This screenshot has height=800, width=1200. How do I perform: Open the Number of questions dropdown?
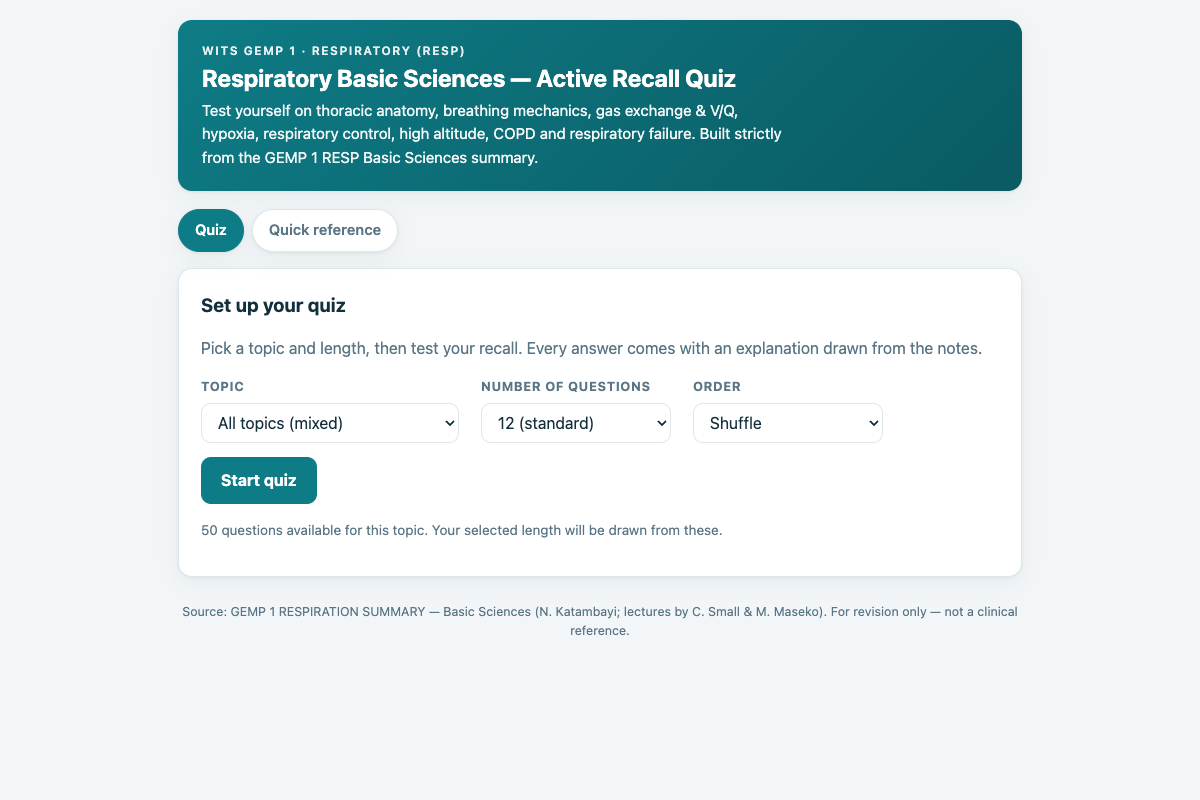[576, 423]
